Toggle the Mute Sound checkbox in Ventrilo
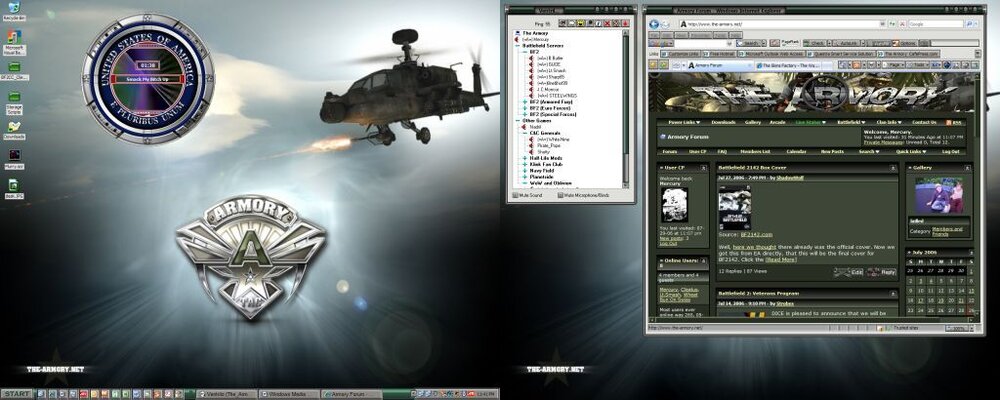 coord(516,195)
